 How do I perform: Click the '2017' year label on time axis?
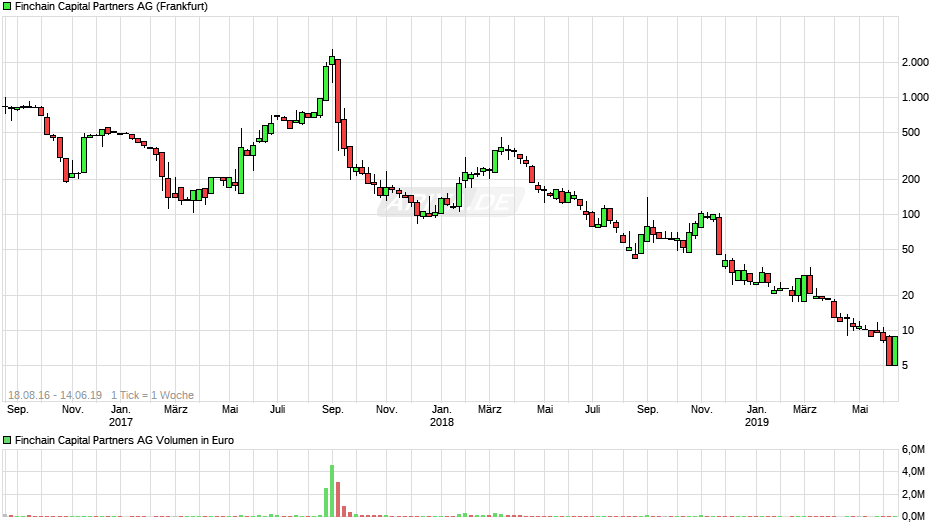pos(120,422)
